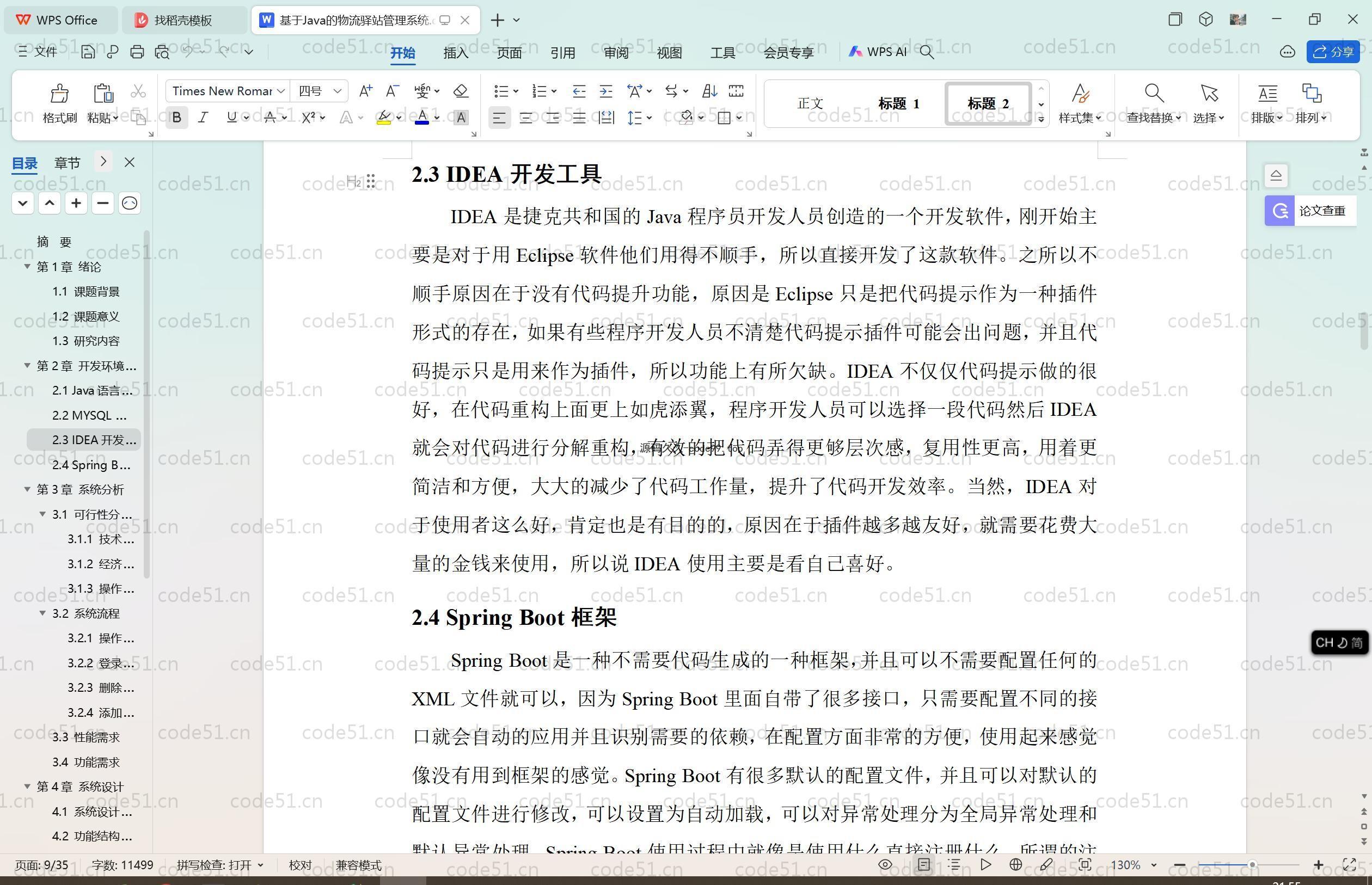Toggle Bold formatting
Screen dimensions: 1372x885
pyautogui.click(x=177, y=118)
